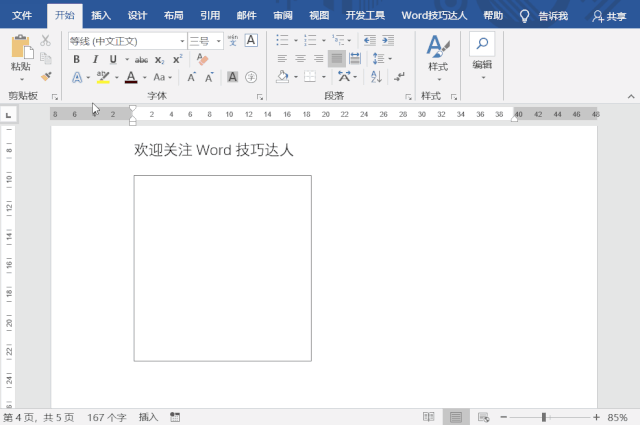The width and height of the screenshot is (640, 425).
Task: Switch to the Insert (插入) tab
Action: click(101, 16)
